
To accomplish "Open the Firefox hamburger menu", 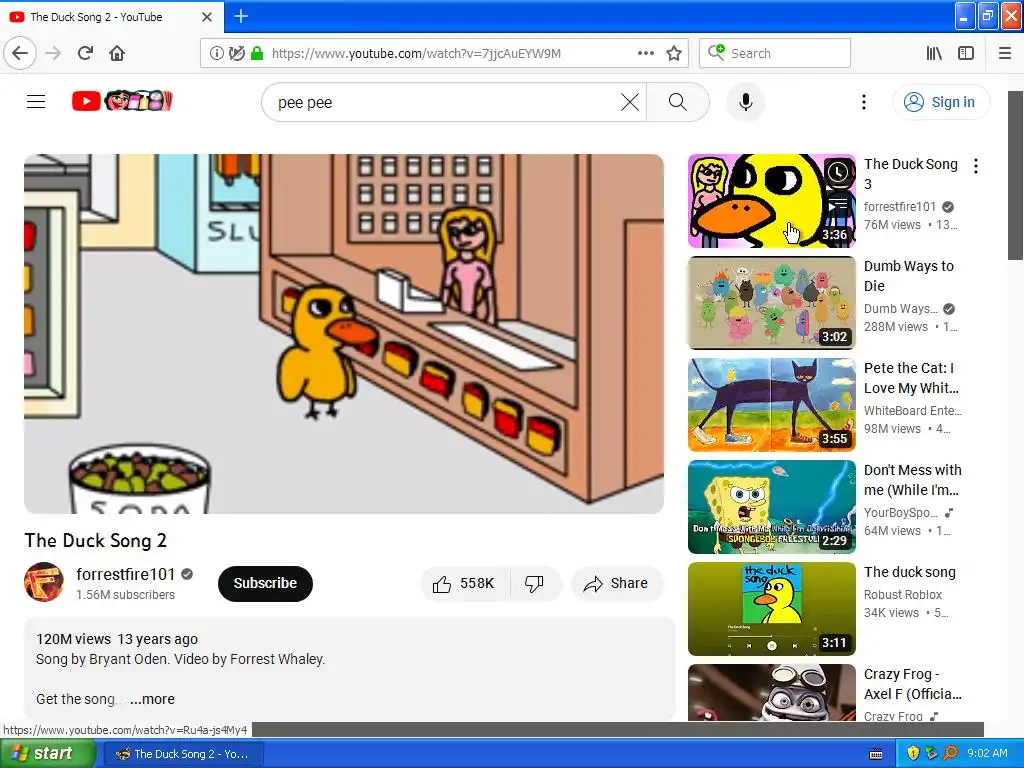I will [1005, 53].
